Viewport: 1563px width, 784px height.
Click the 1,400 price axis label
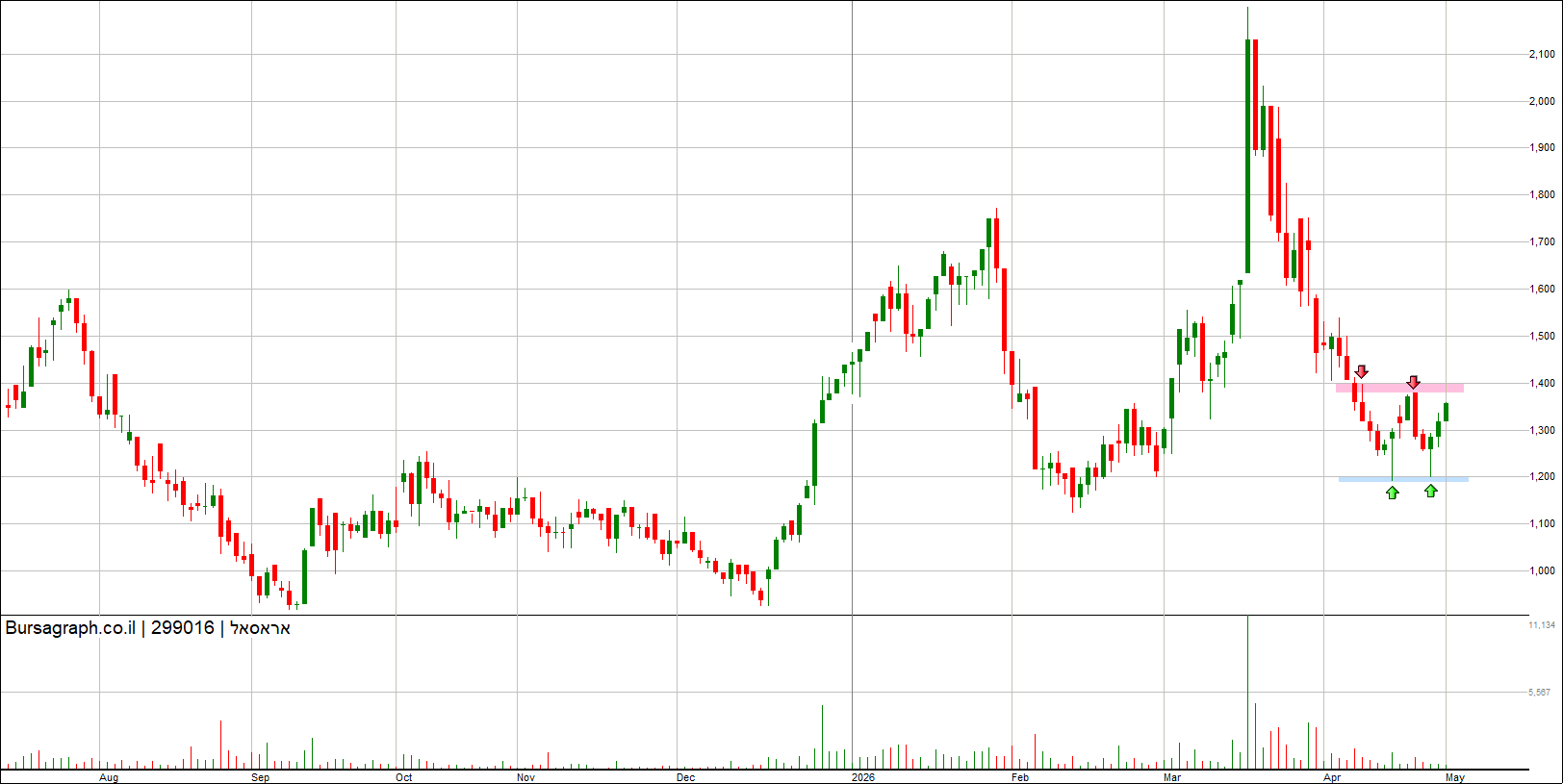(1542, 383)
